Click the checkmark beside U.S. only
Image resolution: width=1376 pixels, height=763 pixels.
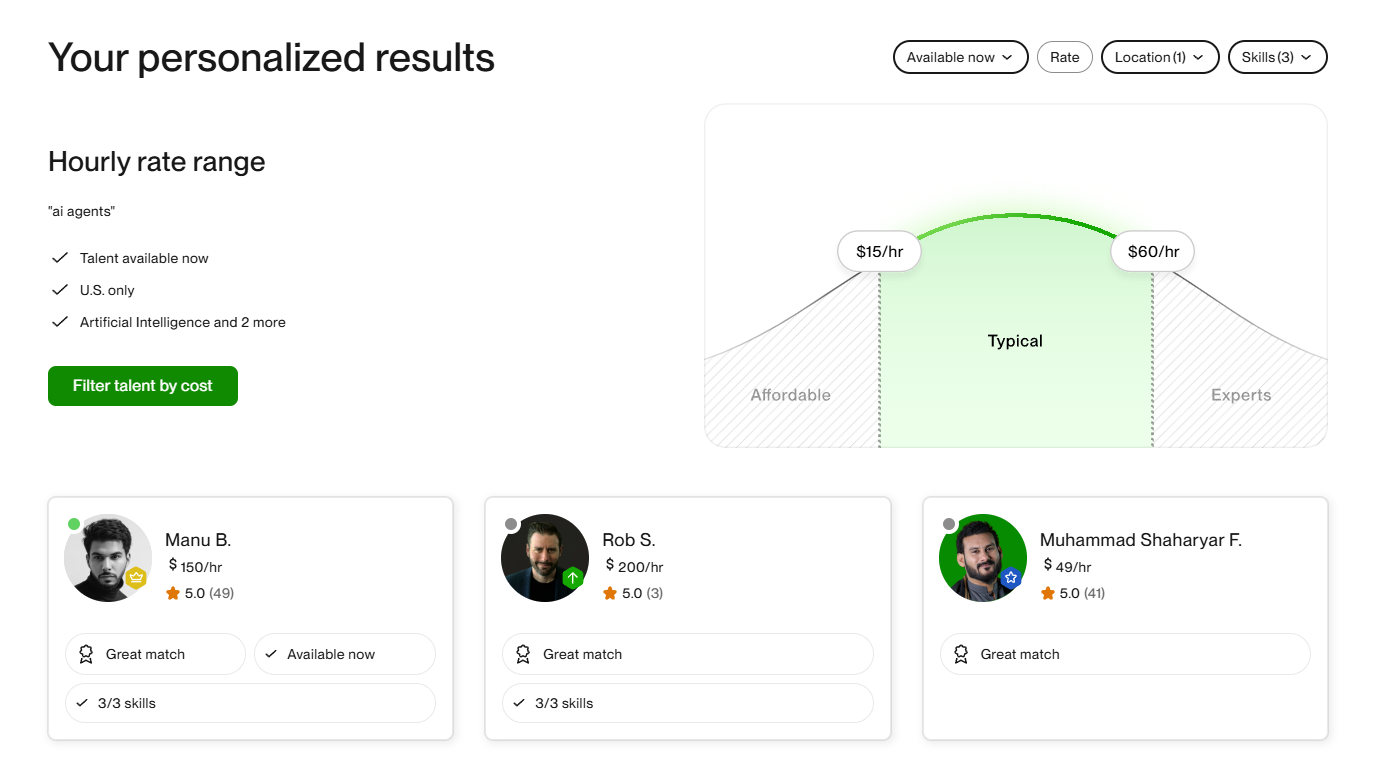click(59, 290)
